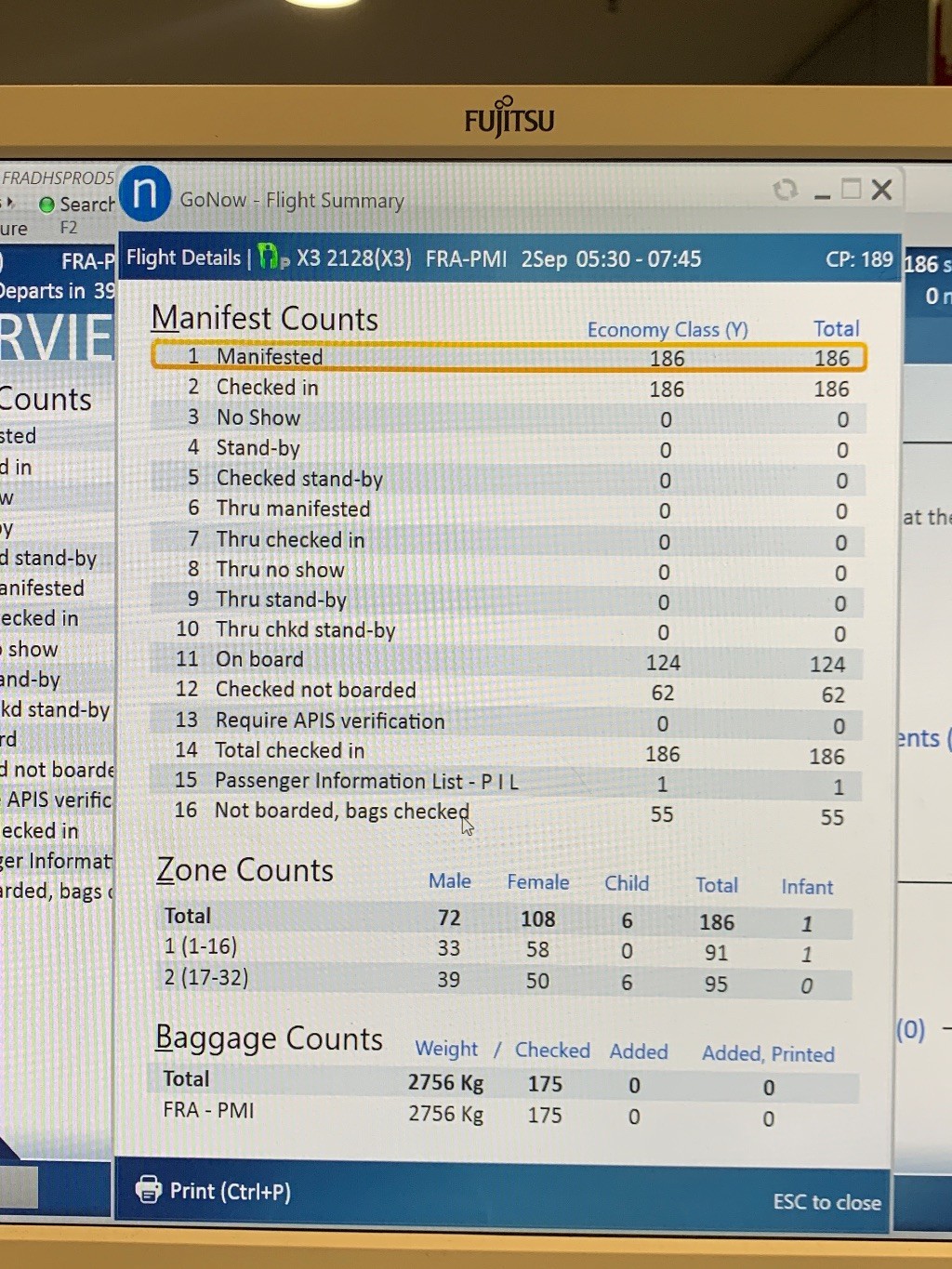Click the Economy Class (Y) column header

click(x=667, y=330)
